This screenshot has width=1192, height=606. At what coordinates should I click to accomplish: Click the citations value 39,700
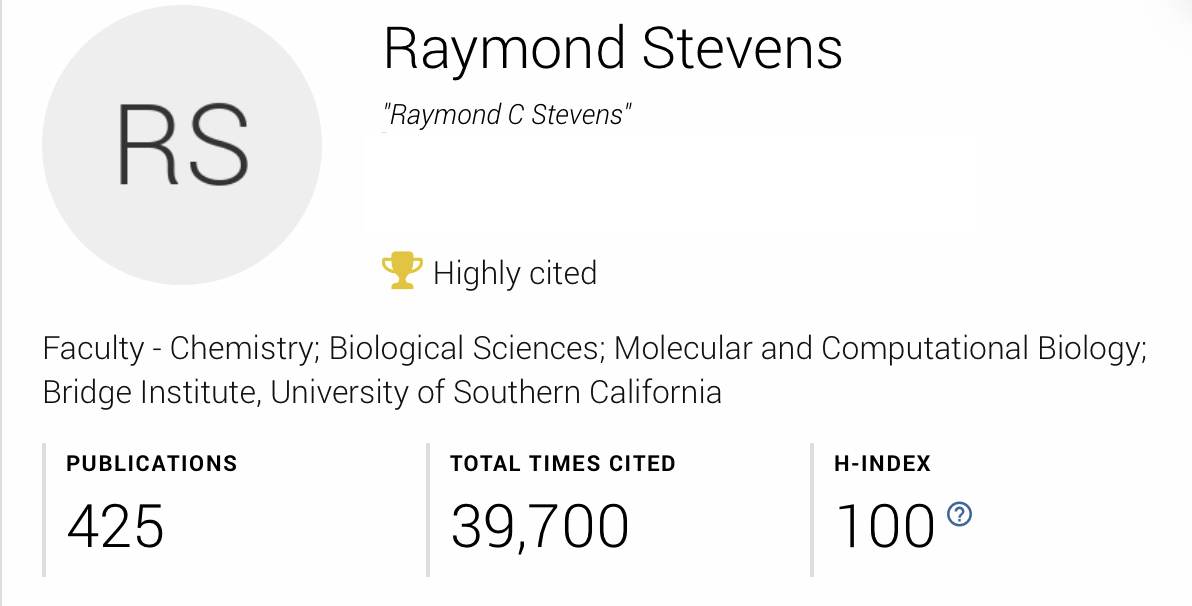(541, 524)
